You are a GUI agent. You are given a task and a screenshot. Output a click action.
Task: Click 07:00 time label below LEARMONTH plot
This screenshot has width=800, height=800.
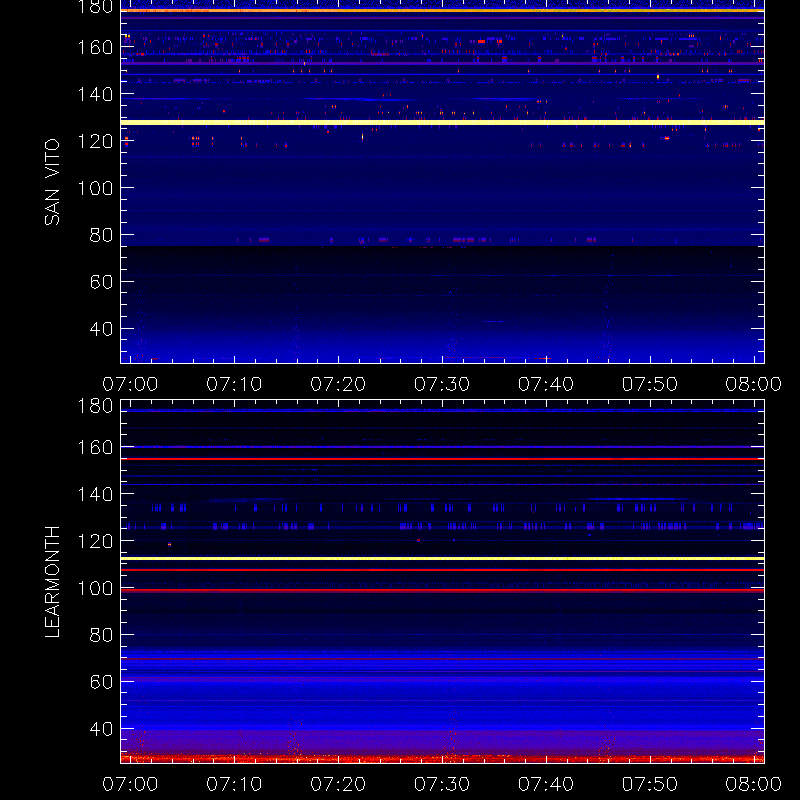(x=130, y=784)
